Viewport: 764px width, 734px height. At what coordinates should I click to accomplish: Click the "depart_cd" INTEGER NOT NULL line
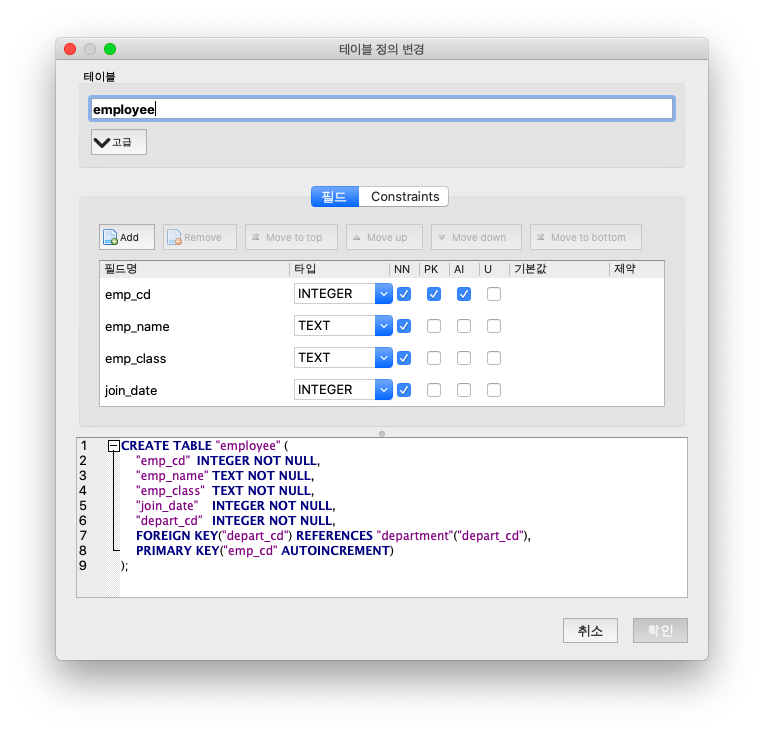pyautogui.click(x=236, y=521)
